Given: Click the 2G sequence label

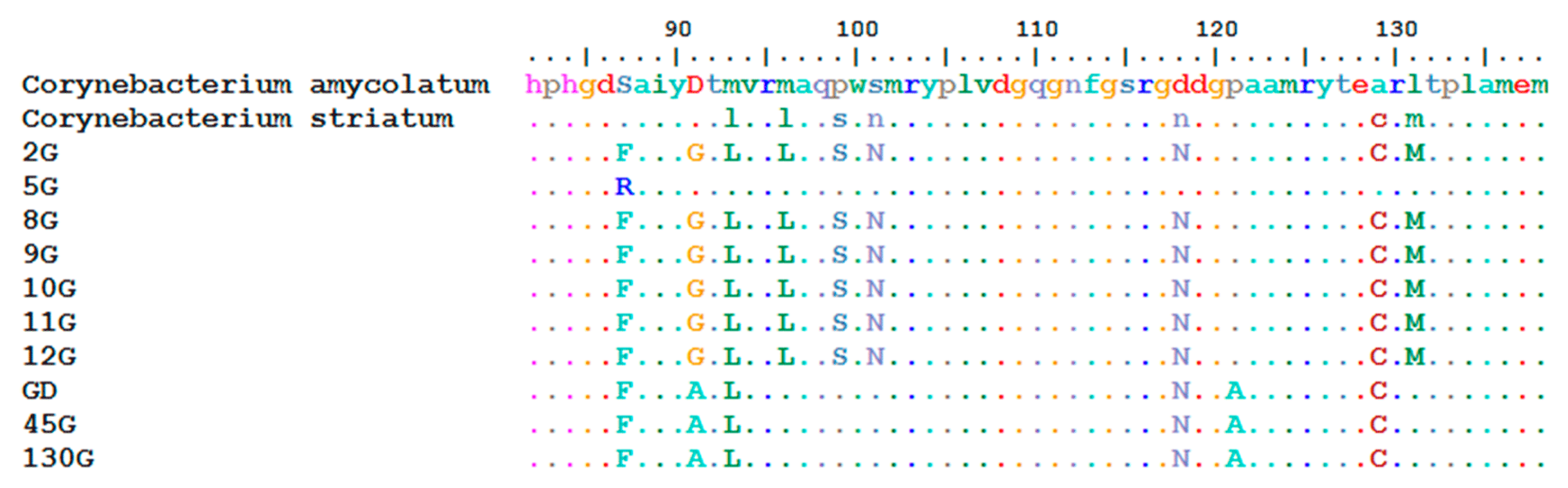Looking at the screenshot, I should (x=41, y=153).
